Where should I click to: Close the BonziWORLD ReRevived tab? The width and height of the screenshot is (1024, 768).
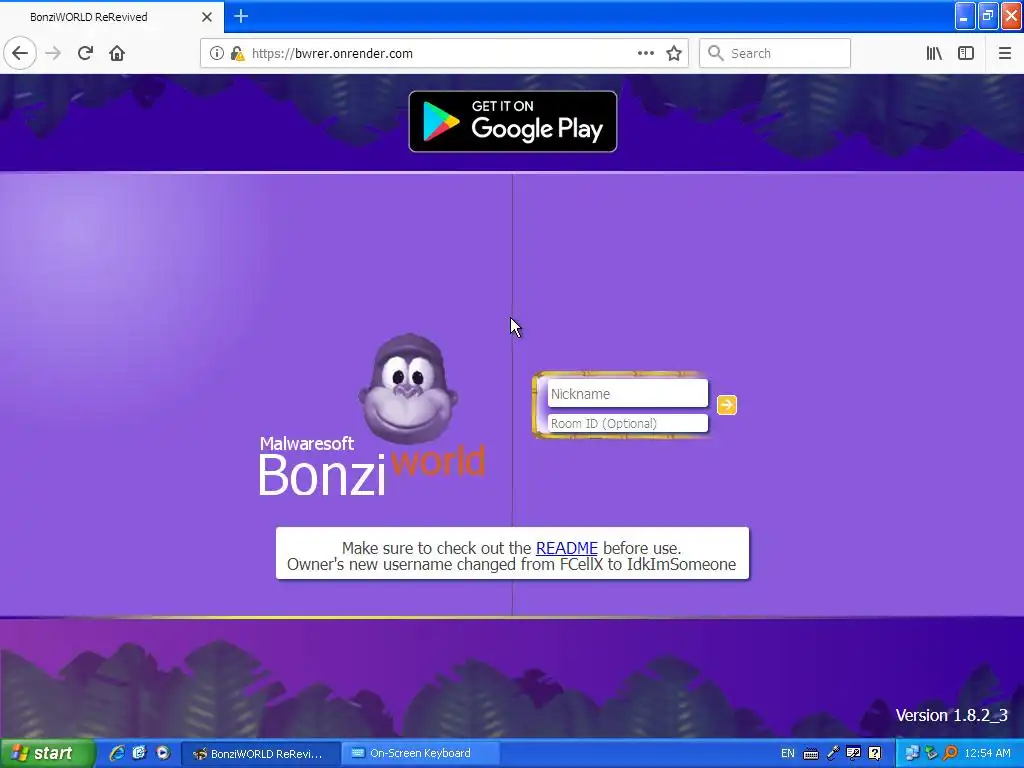tap(207, 17)
